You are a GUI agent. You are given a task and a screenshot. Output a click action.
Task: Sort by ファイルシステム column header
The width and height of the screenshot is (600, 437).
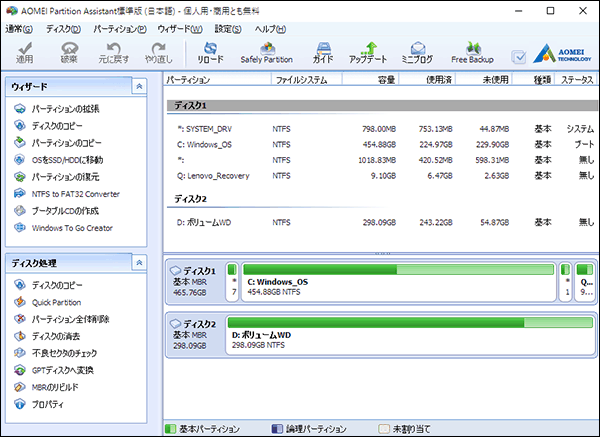click(307, 80)
